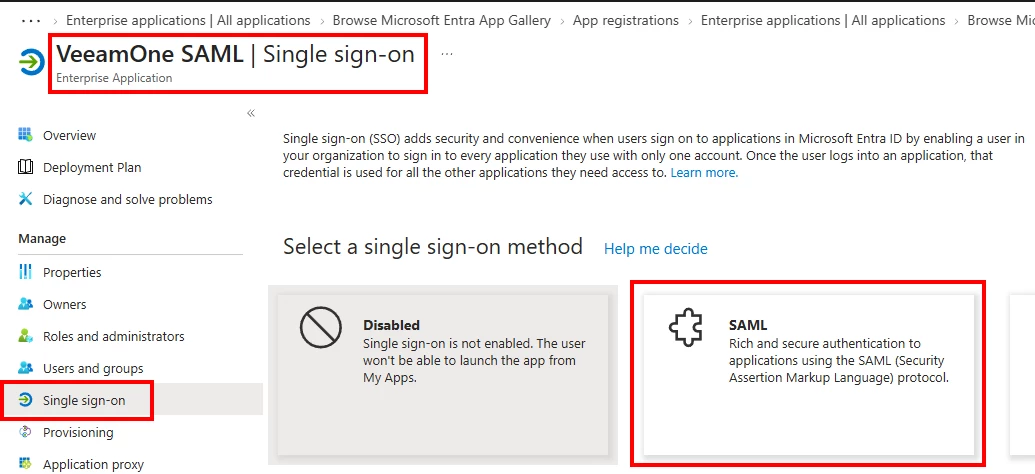The width and height of the screenshot is (1035, 474).
Task: Click the Diagnose and solve problems wrench icon
Action: point(26,199)
